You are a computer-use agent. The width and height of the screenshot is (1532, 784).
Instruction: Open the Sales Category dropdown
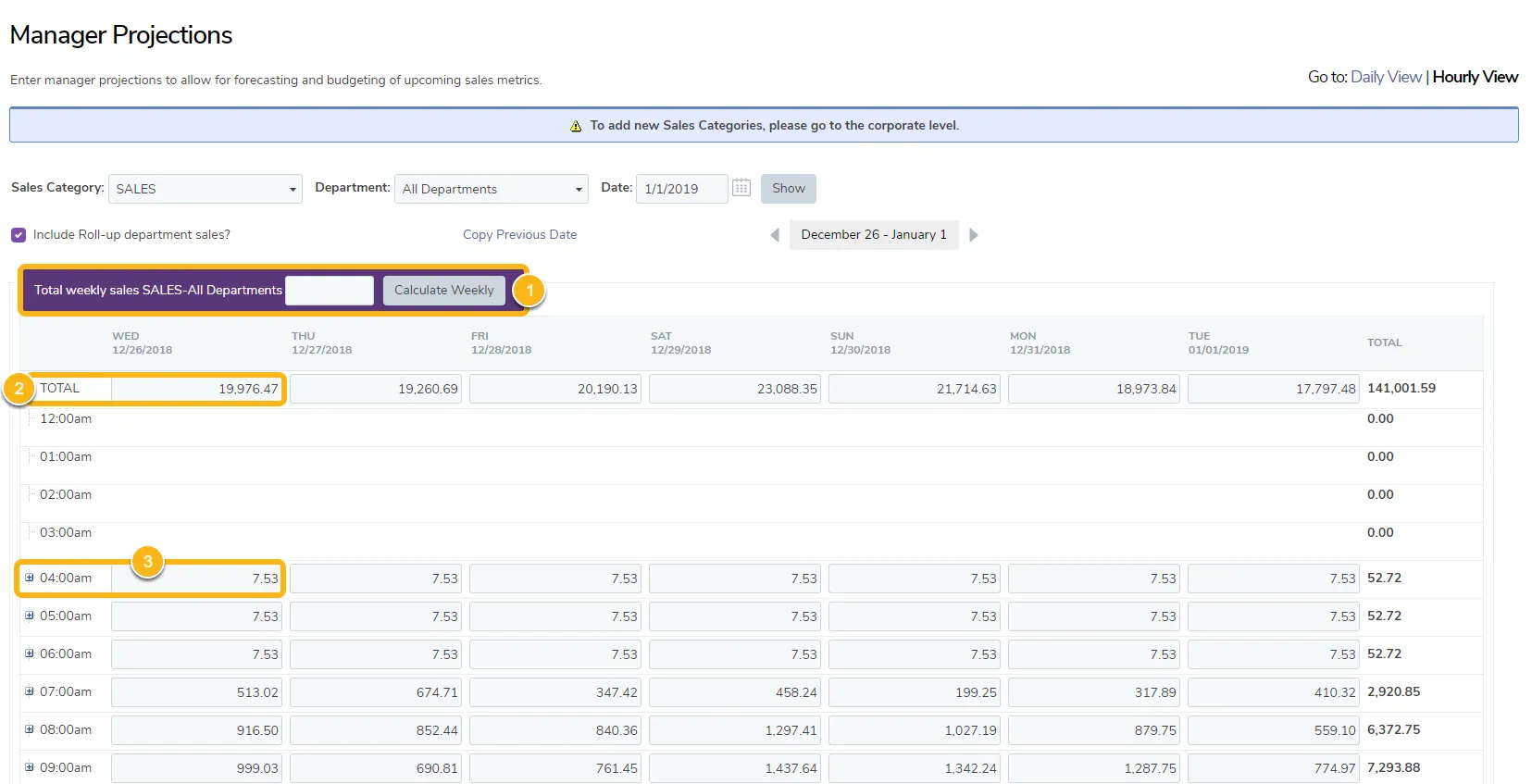pyautogui.click(x=206, y=189)
